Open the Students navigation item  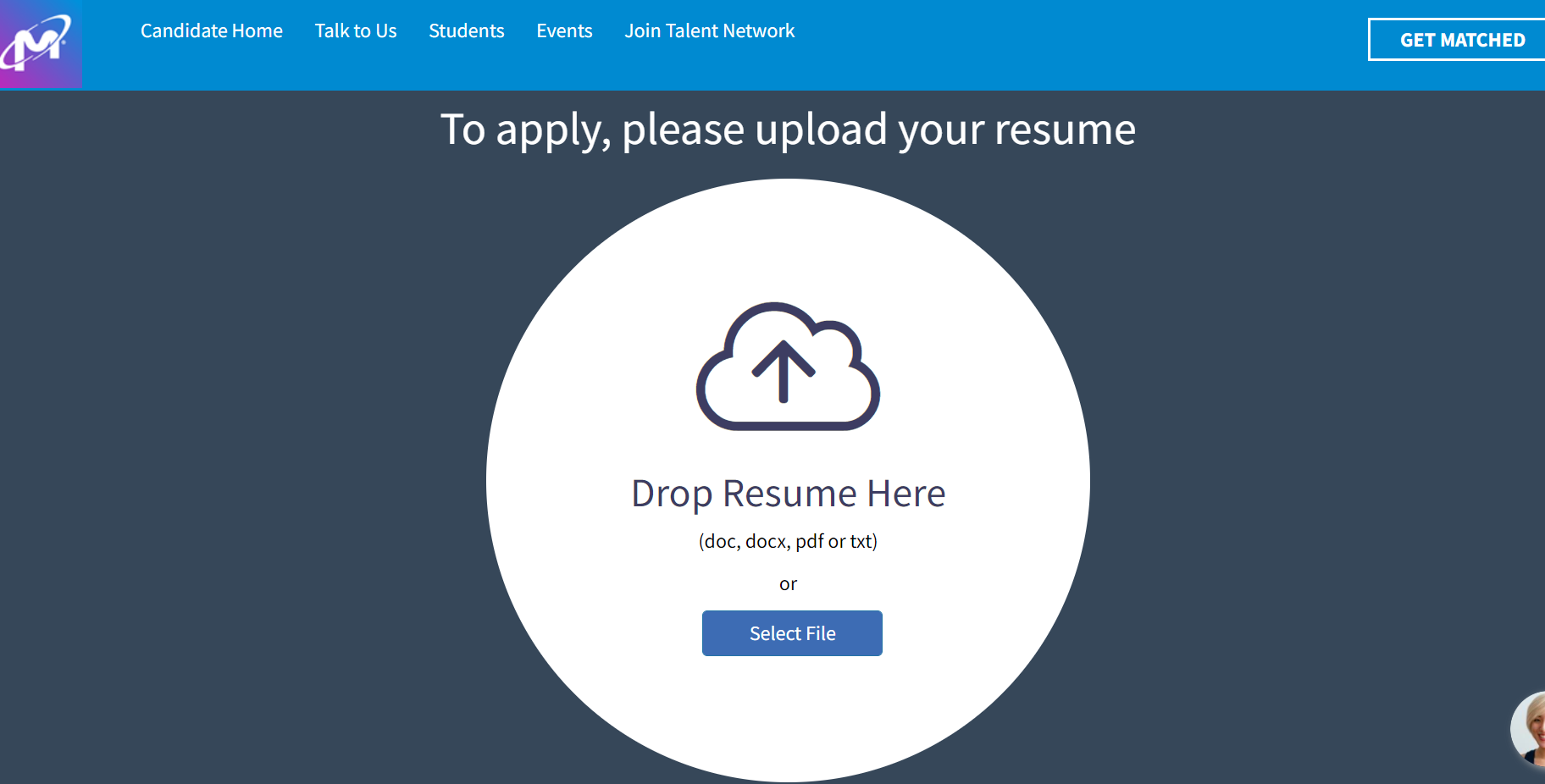pos(466,31)
